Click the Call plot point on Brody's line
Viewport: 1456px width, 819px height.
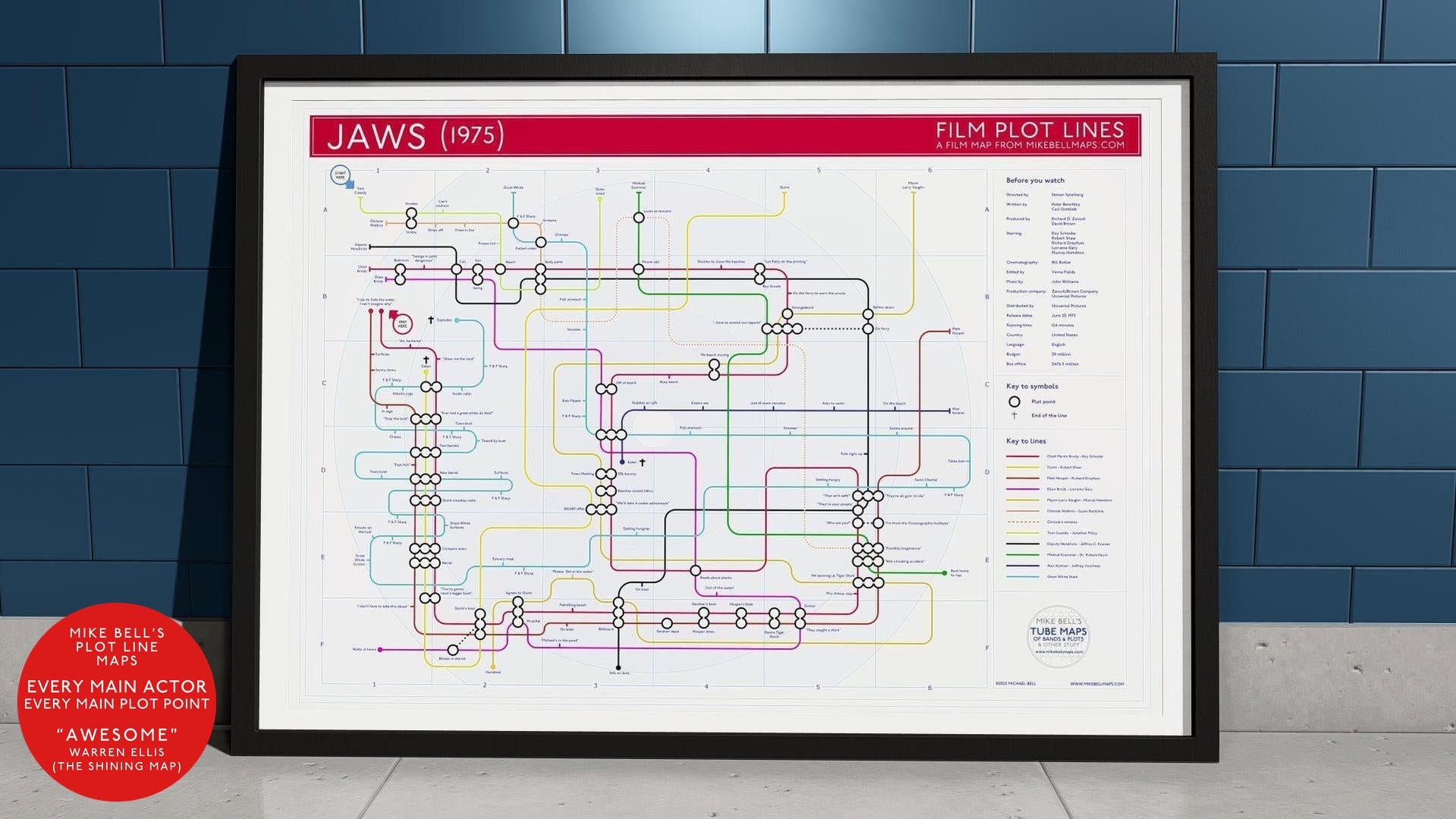456,269
